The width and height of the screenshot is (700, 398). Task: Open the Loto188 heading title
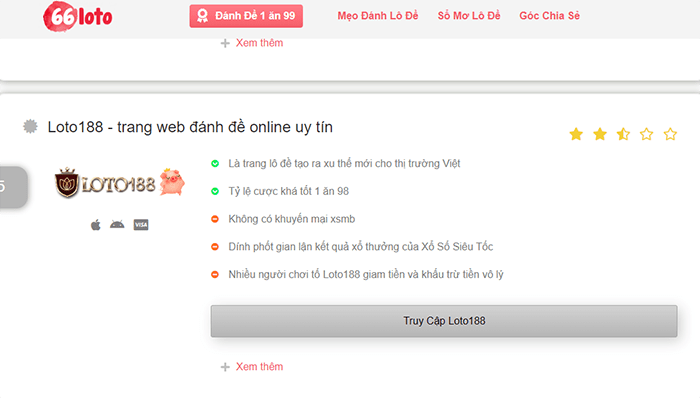[190, 127]
